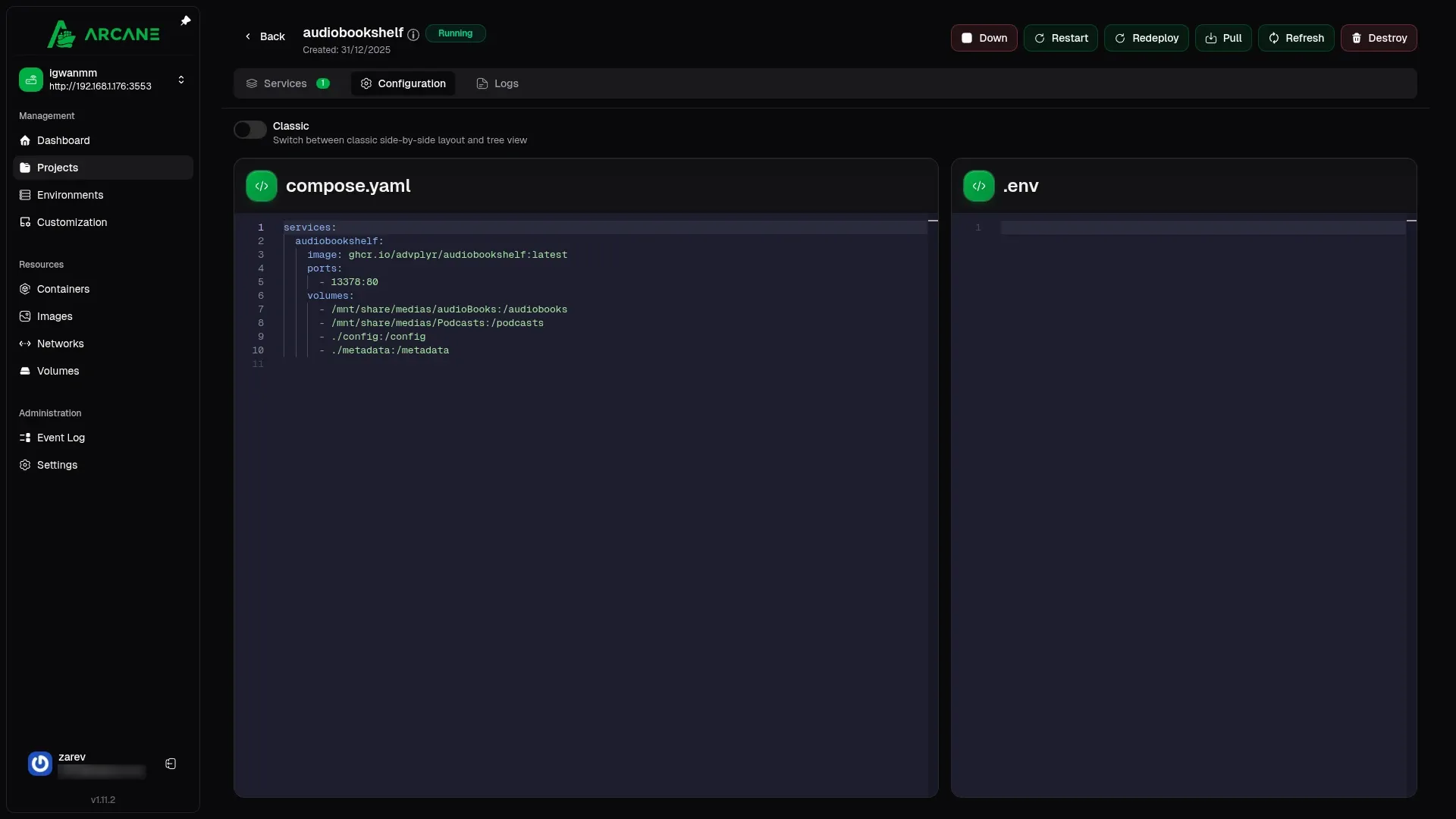Expand the igwanmm environment switcher
This screenshot has width=1456, height=819.
pos(180,80)
